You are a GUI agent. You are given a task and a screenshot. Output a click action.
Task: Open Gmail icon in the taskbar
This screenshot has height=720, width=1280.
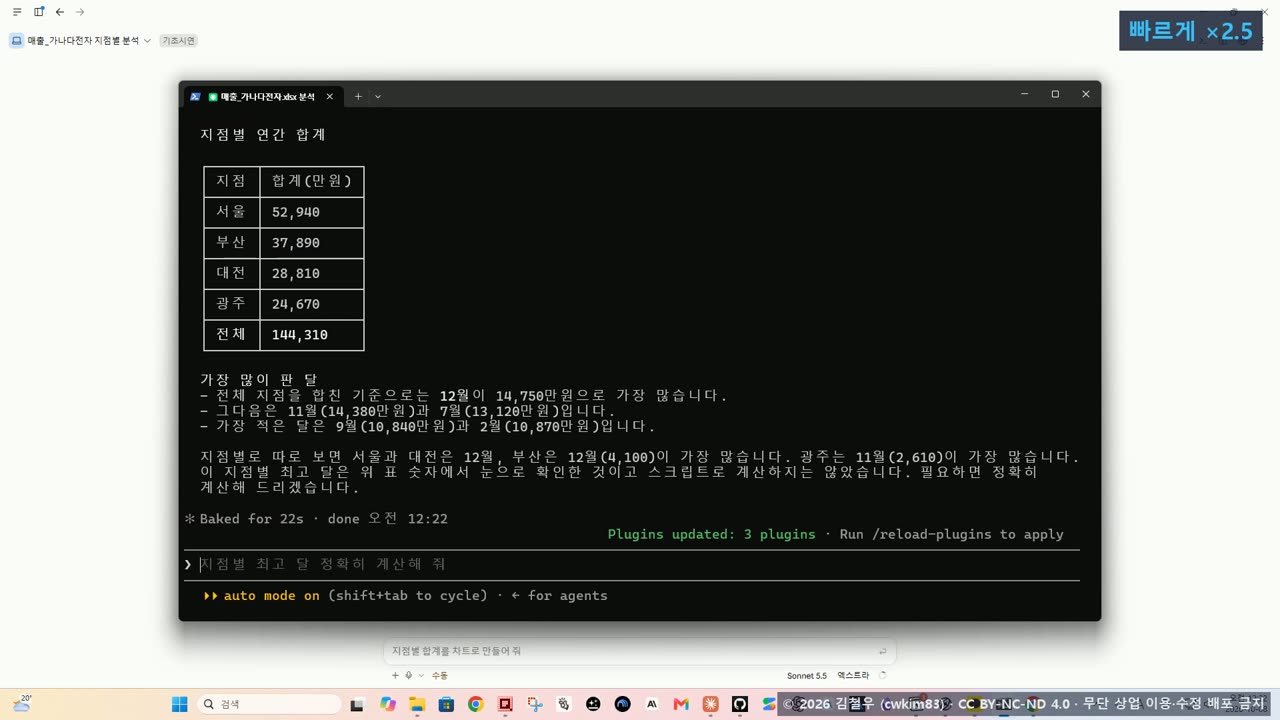[x=681, y=704]
